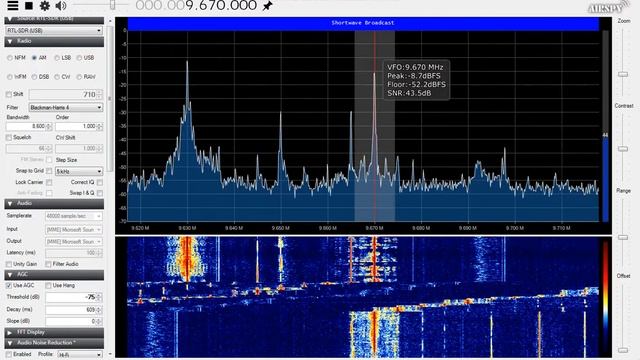
Task: Toggle Filter Audio checkbox
Action: pyautogui.click(x=49, y=264)
